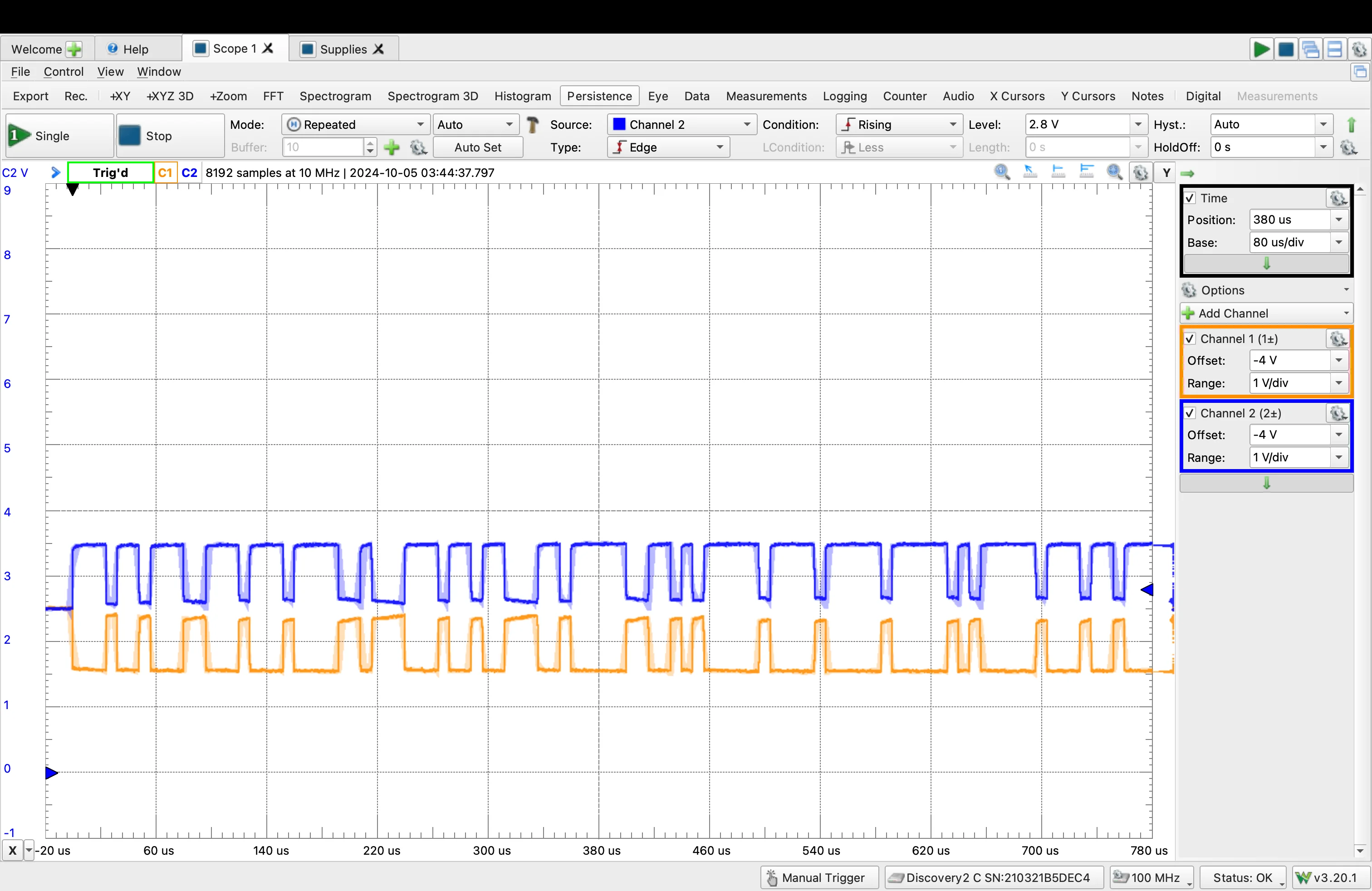This screenshot has height=891, width=1372.
Task: Toggle the C2 channel indicator
Action: pyautogui.click(x=189, y=173)
